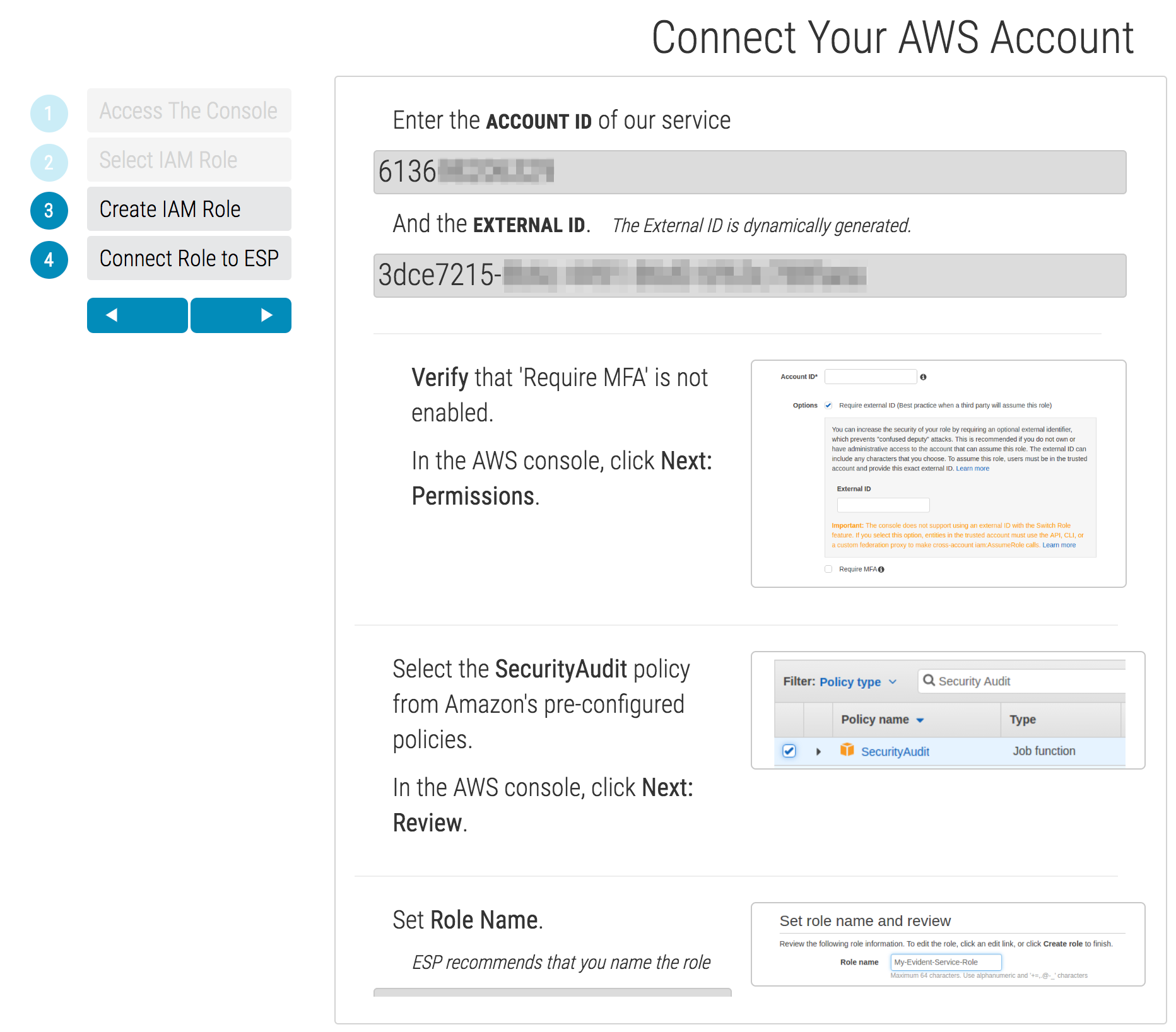Open the Create IAM Role step
The image size is (1176, 1032).
click(x=189, y=209)
